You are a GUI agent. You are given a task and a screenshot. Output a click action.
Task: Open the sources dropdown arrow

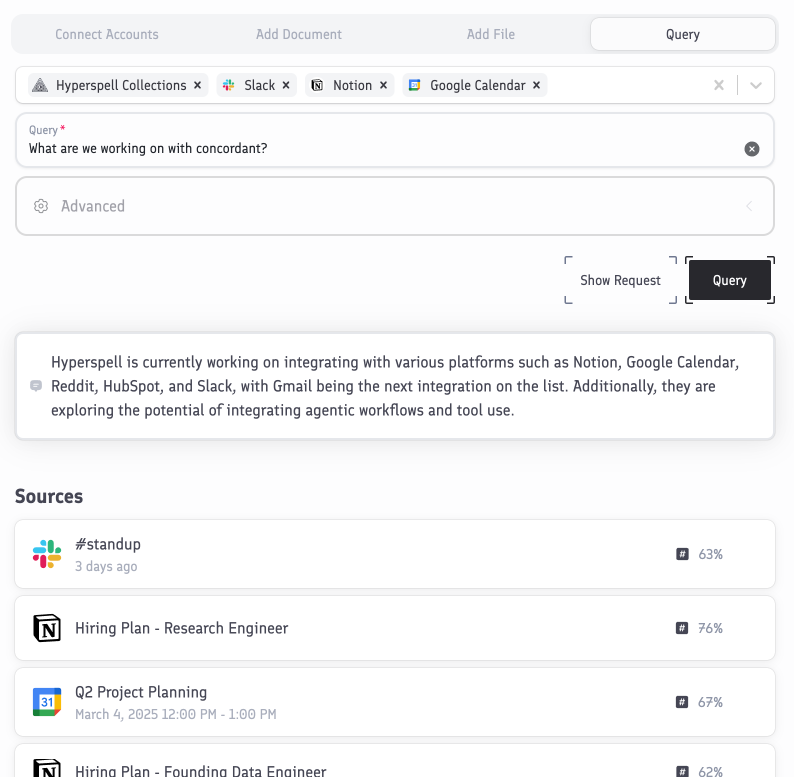coord(756,86)
